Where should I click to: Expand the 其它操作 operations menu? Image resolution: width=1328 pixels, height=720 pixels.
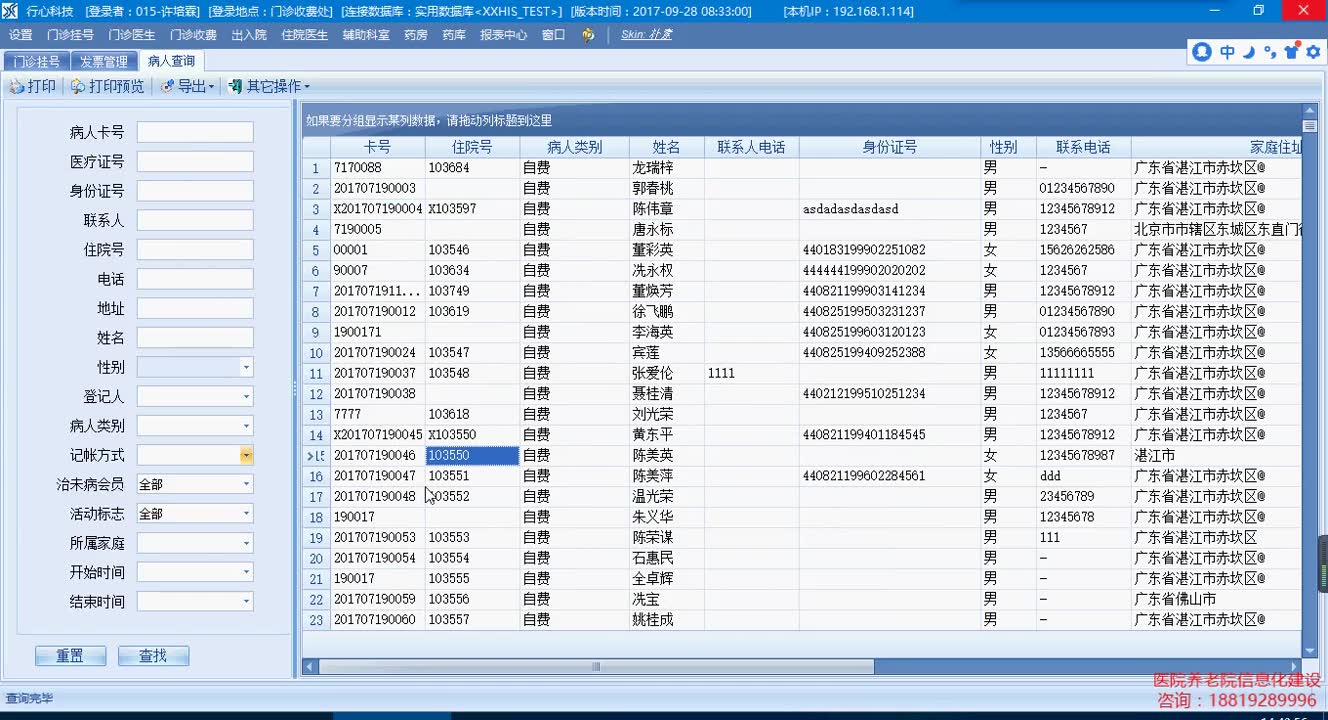pos(269,86)
